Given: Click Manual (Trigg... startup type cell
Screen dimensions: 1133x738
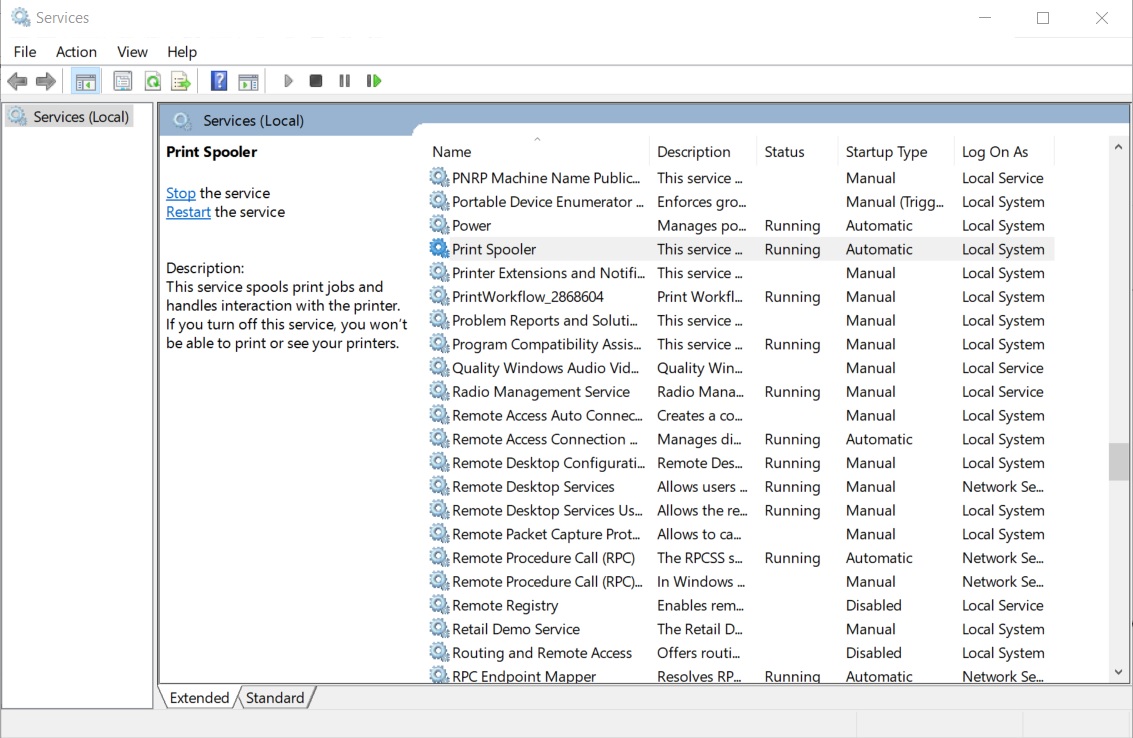Looking at the screenshot, I should pyautogui.click(x=895, y=202).
